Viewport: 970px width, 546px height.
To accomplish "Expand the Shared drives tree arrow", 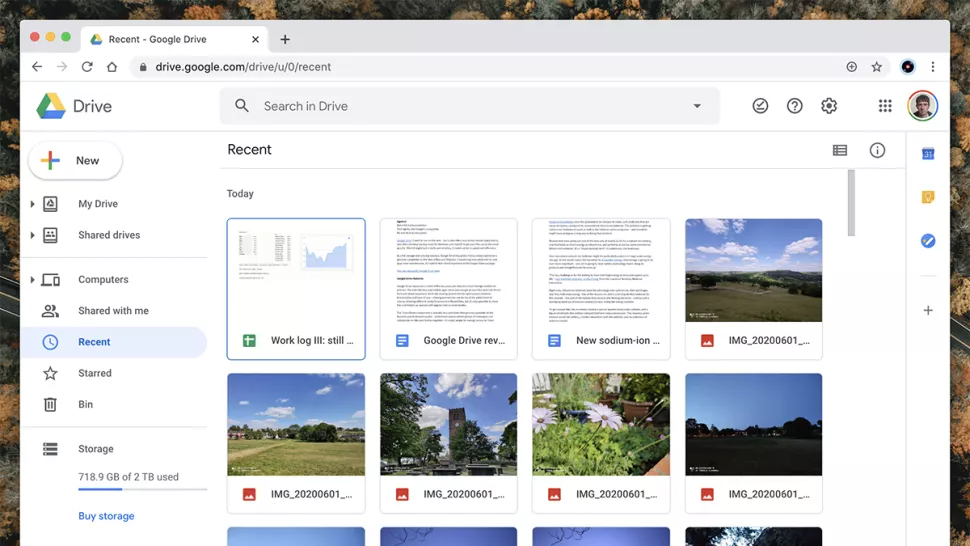I will point(32,235).
